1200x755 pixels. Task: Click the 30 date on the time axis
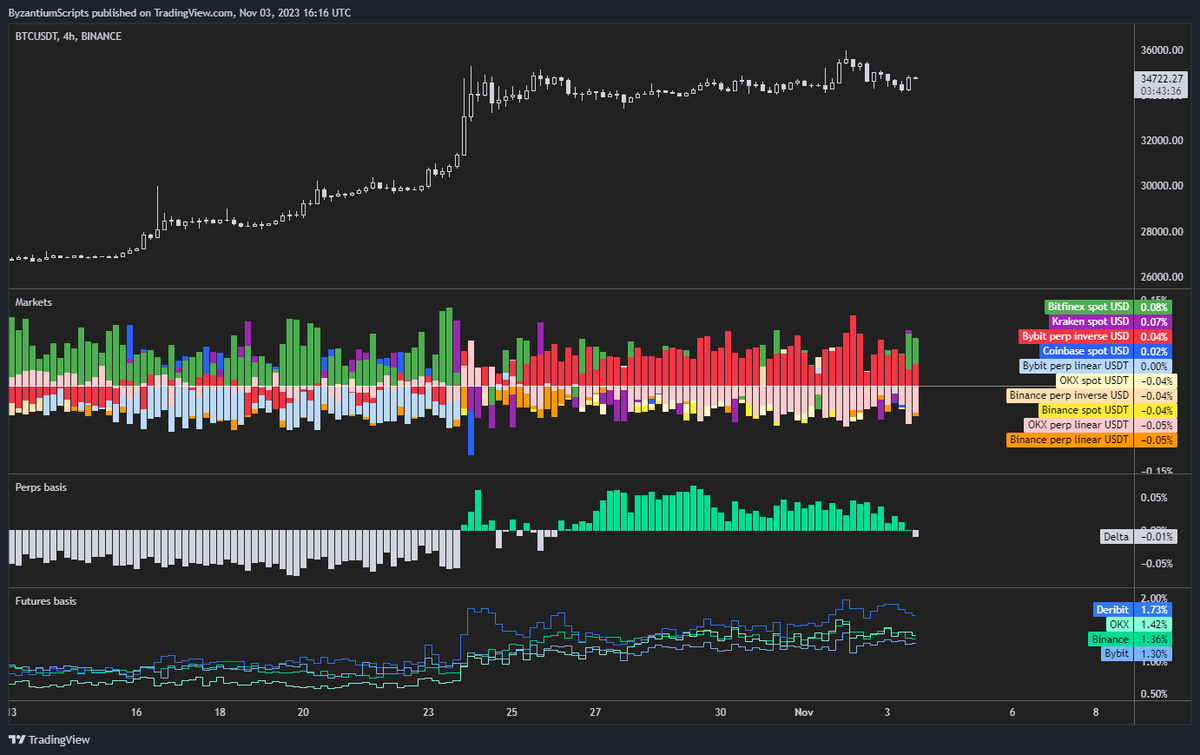pyautogui.click(x=720, y=712)
